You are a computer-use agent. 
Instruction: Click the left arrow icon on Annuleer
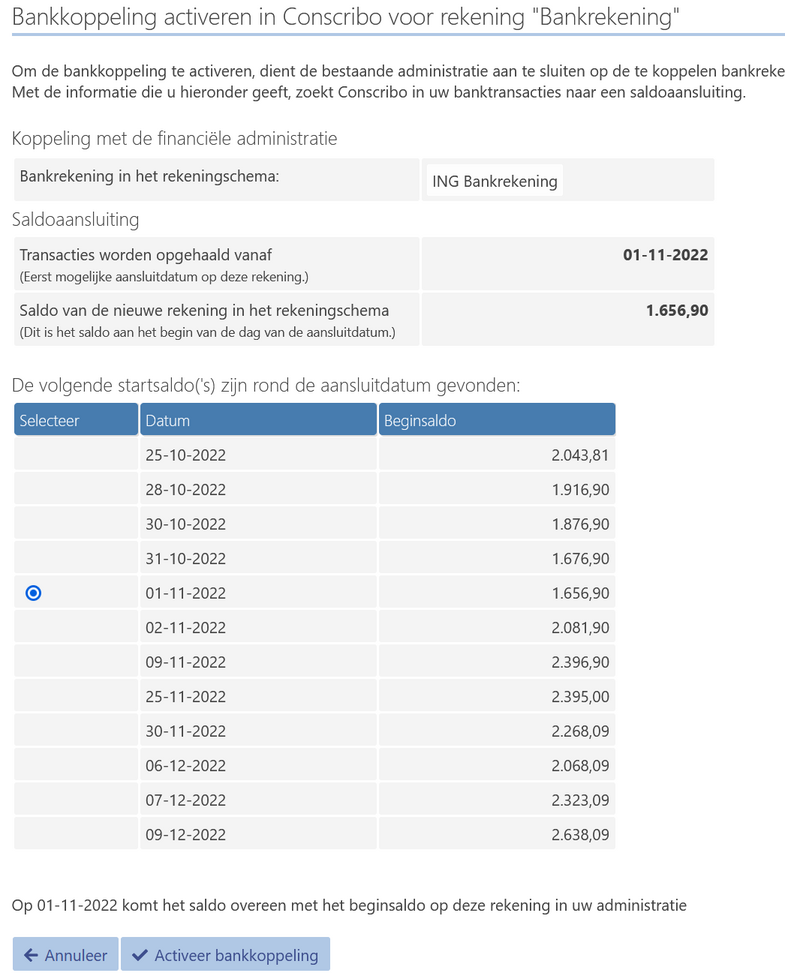click(x=31, y=955)
